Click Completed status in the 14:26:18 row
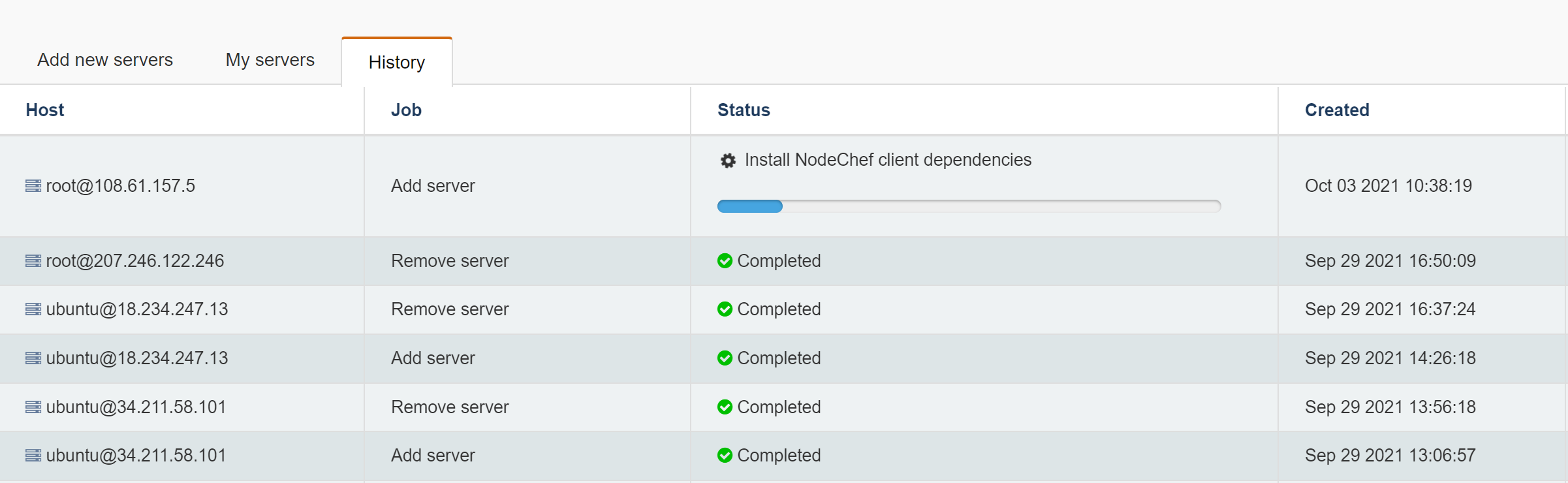 pyautogui.click(x=779, y=358)
